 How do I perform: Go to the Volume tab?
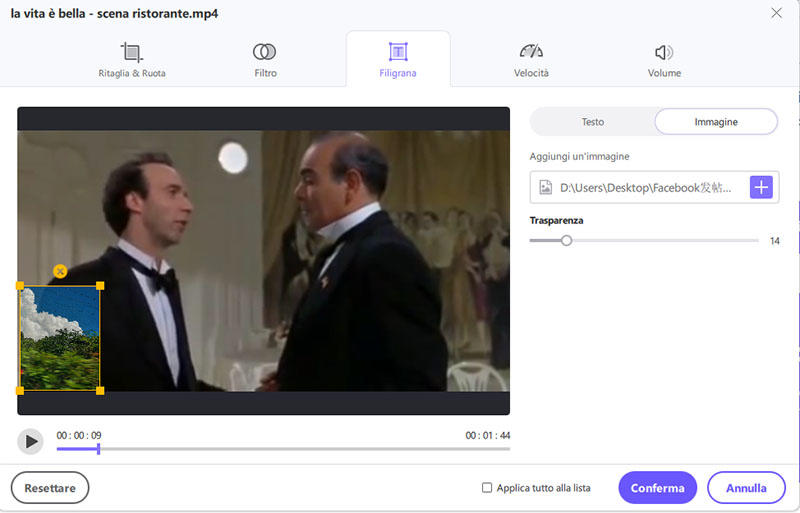point(664,60)
